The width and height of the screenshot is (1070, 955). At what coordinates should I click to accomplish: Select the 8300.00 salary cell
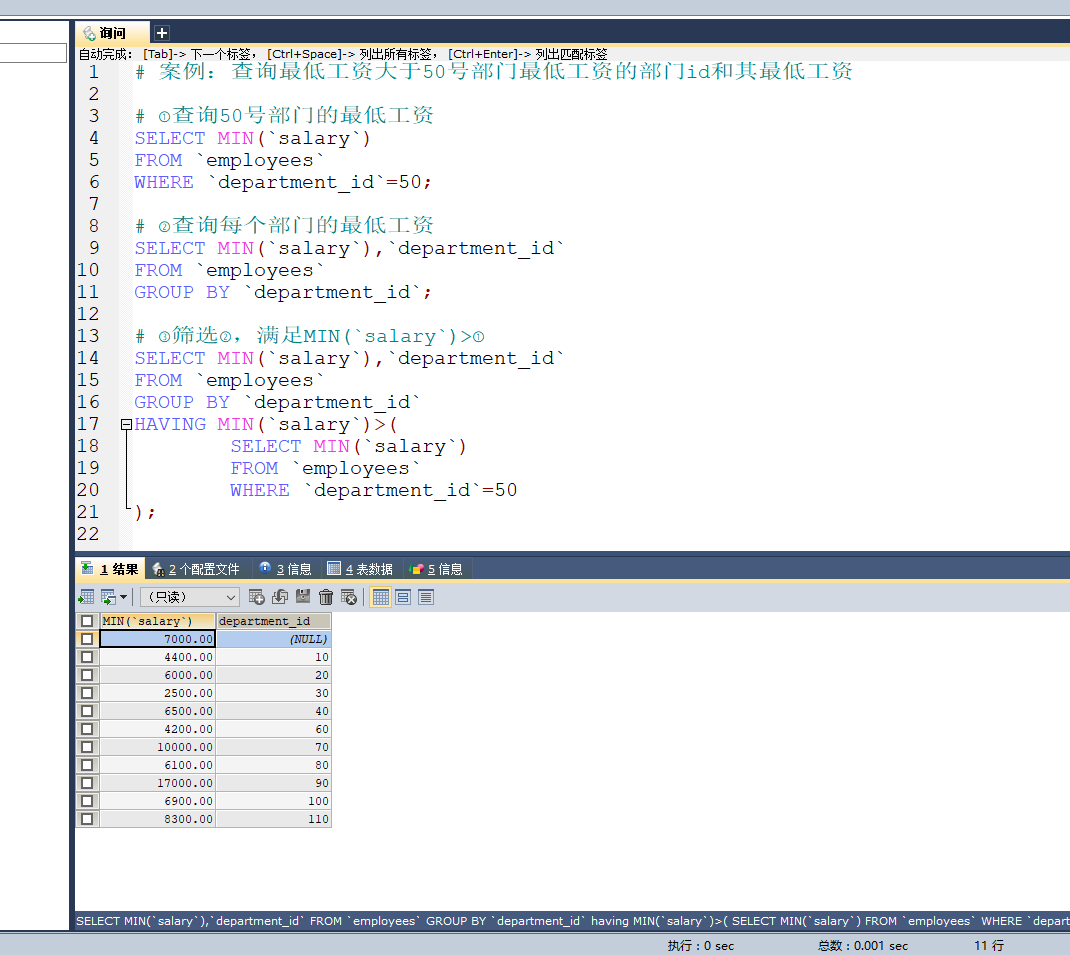tap(158, 818)
